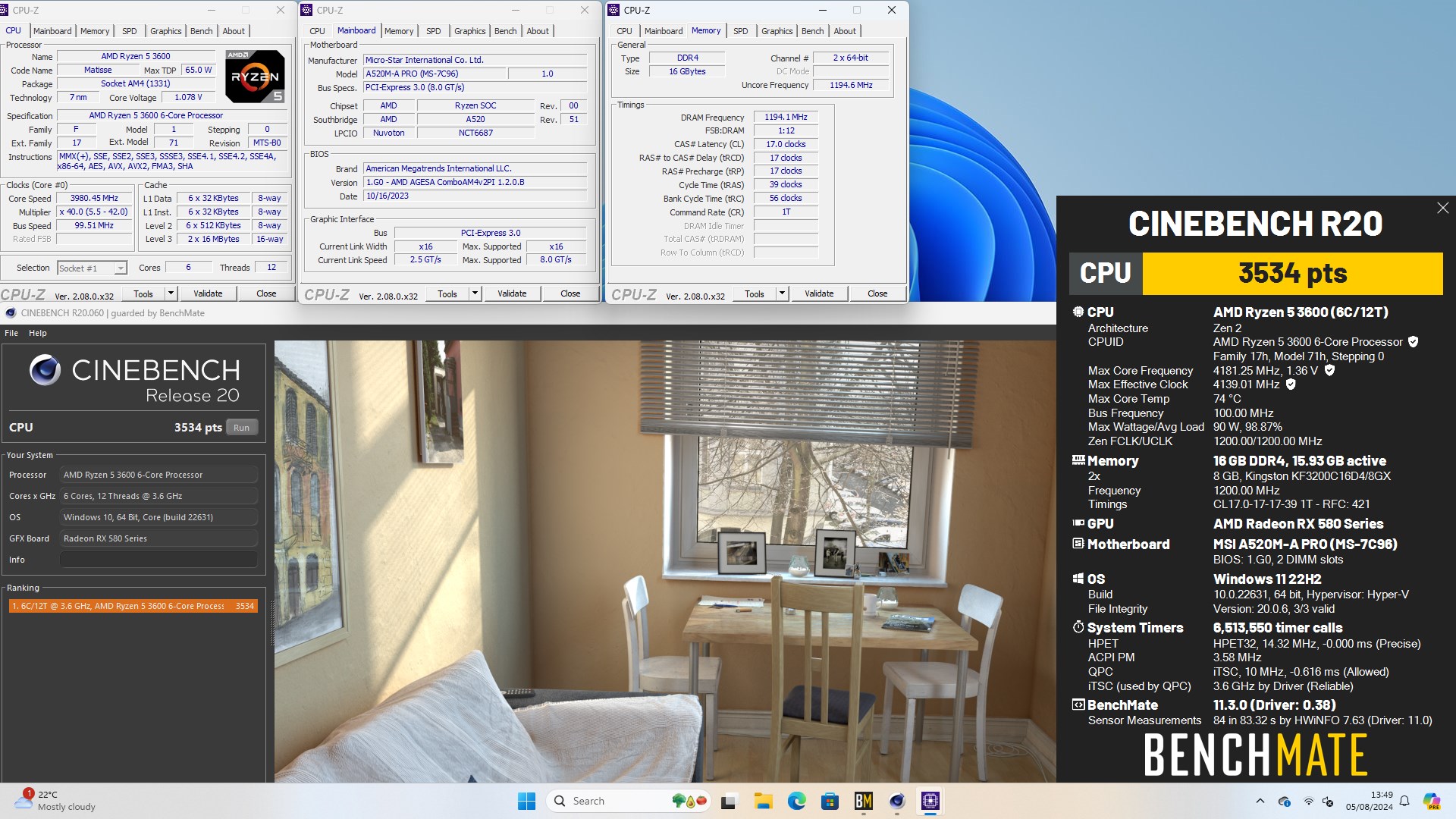Screen dimensions: 1456x819
Task: Click the Cinebench OS field Windows 10
Action: tap(158, 517)
